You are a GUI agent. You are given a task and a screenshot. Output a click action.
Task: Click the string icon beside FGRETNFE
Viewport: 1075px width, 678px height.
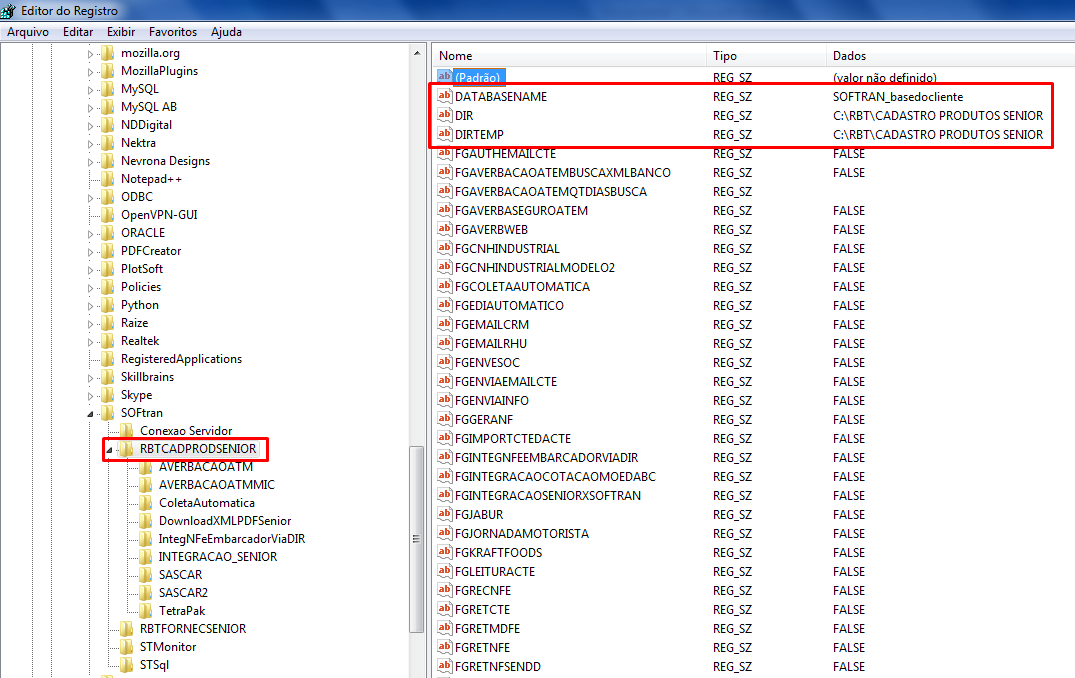[x=445, y=647]
